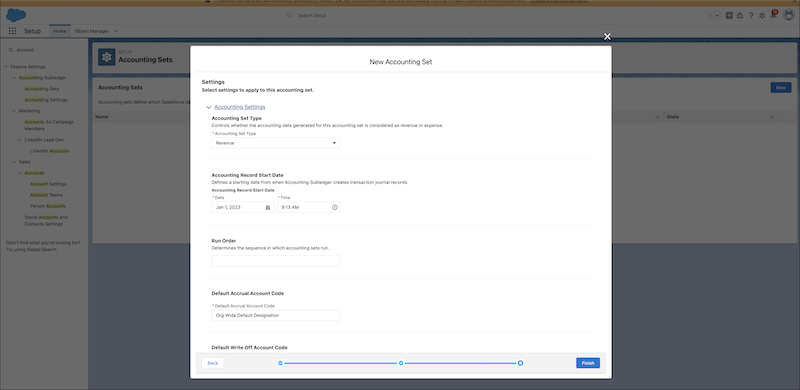
Task: Open the favorites list dropdown arrow
Action: [x=717, y=16]
